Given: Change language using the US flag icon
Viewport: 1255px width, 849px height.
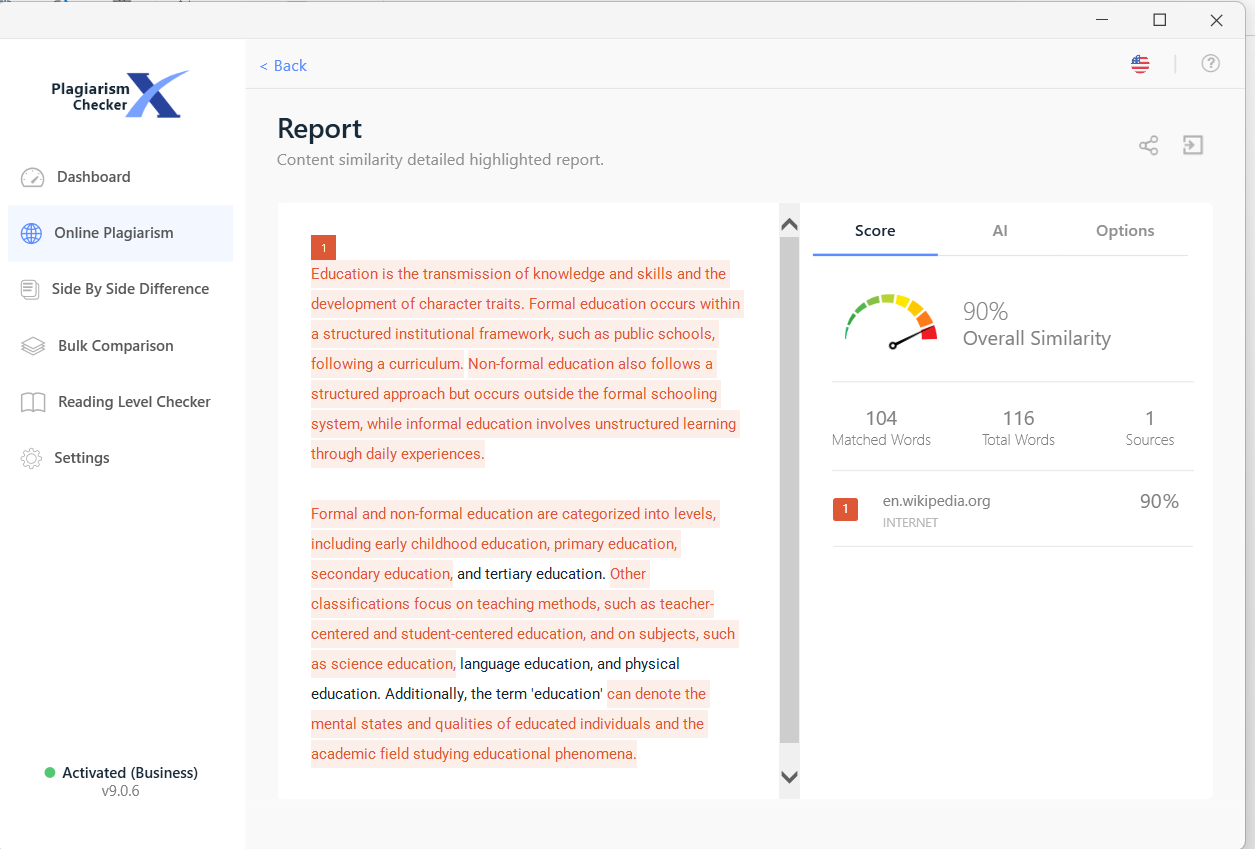Looking at the screenshot, I should point(1140,64).
